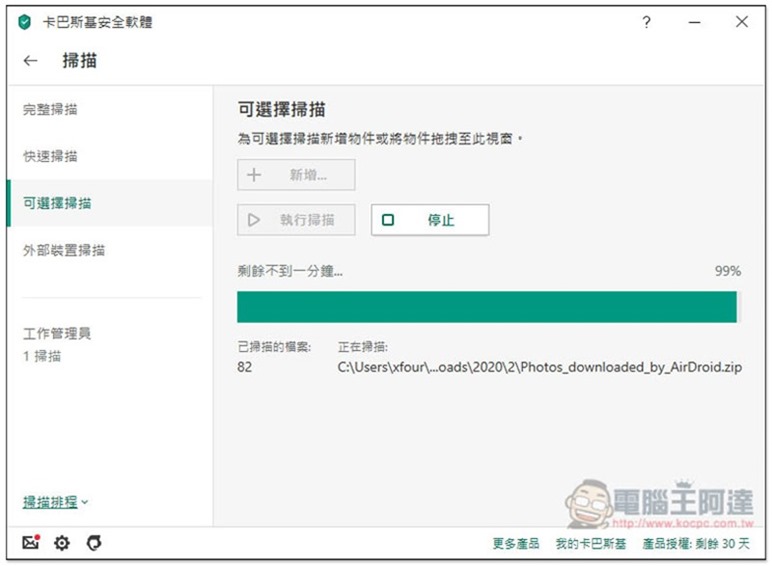Click the play icon on 執行掃描
Viewport: 772px width, 566px height.
click(x=254, y=220)
